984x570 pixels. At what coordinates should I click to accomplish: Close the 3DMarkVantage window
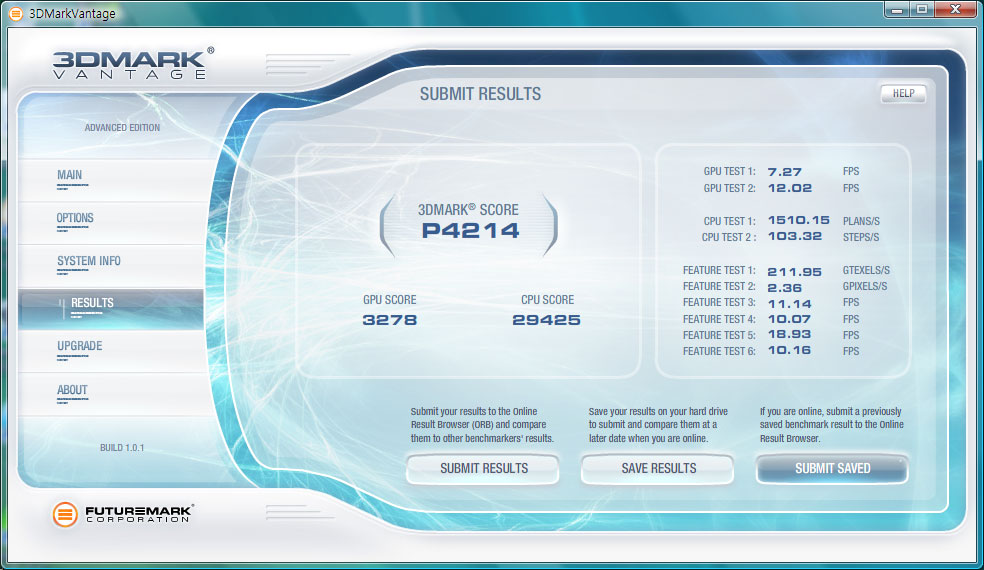(953, 10)
